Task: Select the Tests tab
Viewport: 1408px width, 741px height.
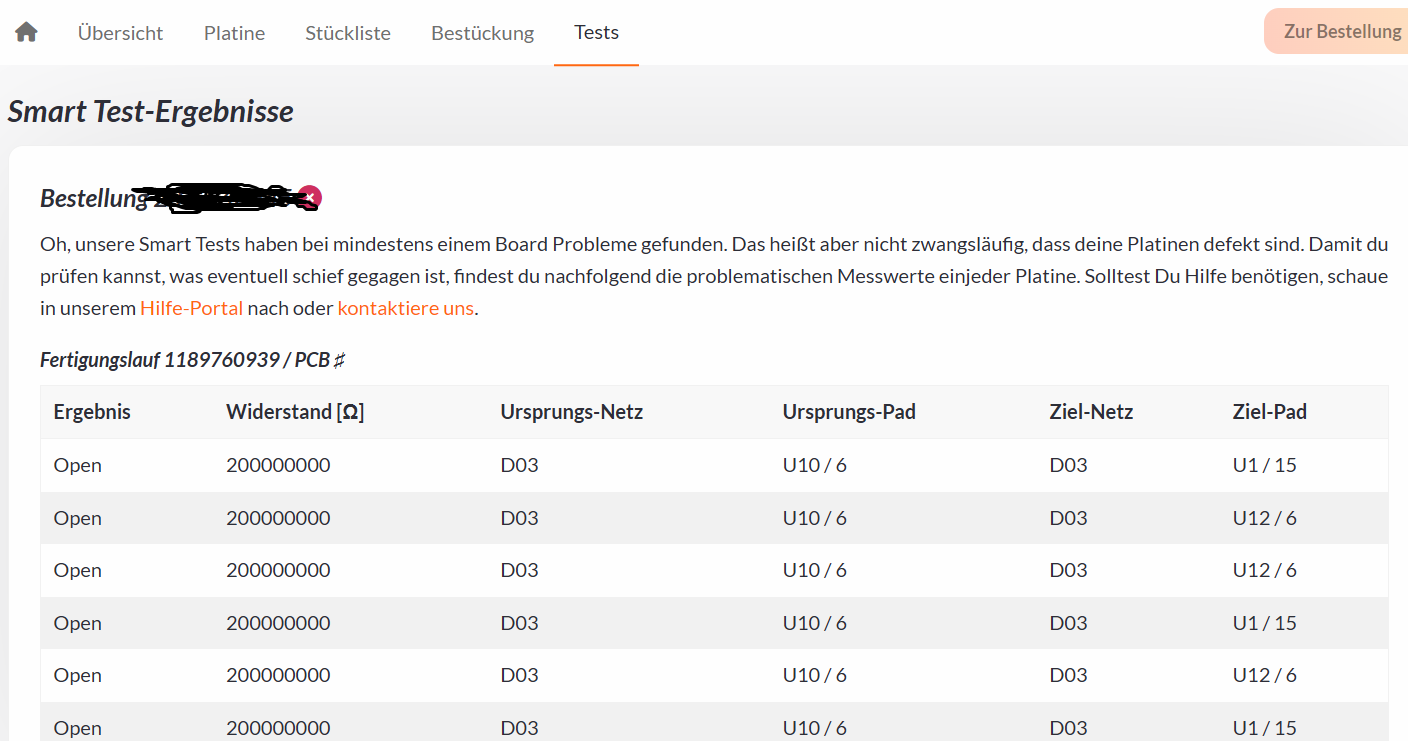Action: coord(596,32)
